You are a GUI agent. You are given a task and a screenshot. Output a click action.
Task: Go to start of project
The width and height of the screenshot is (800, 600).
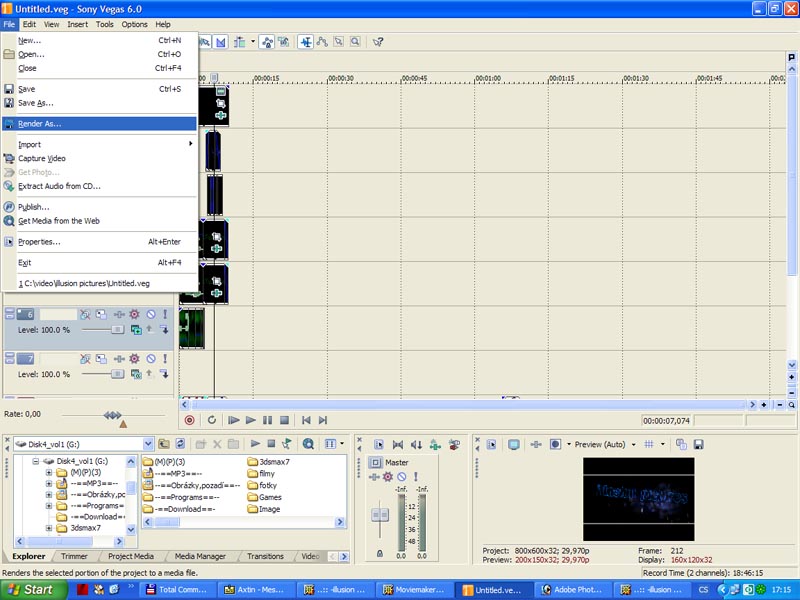[x=306, y=420]
